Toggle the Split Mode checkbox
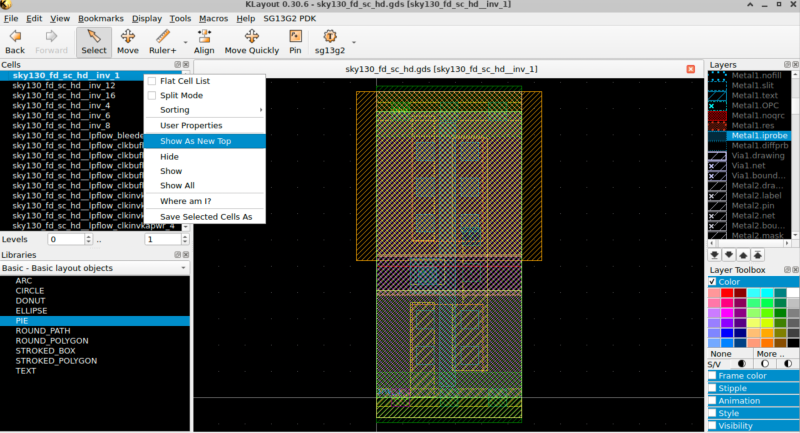Image resolution: width=800 pixels, height=433 pixels. (x=152, y=95)
